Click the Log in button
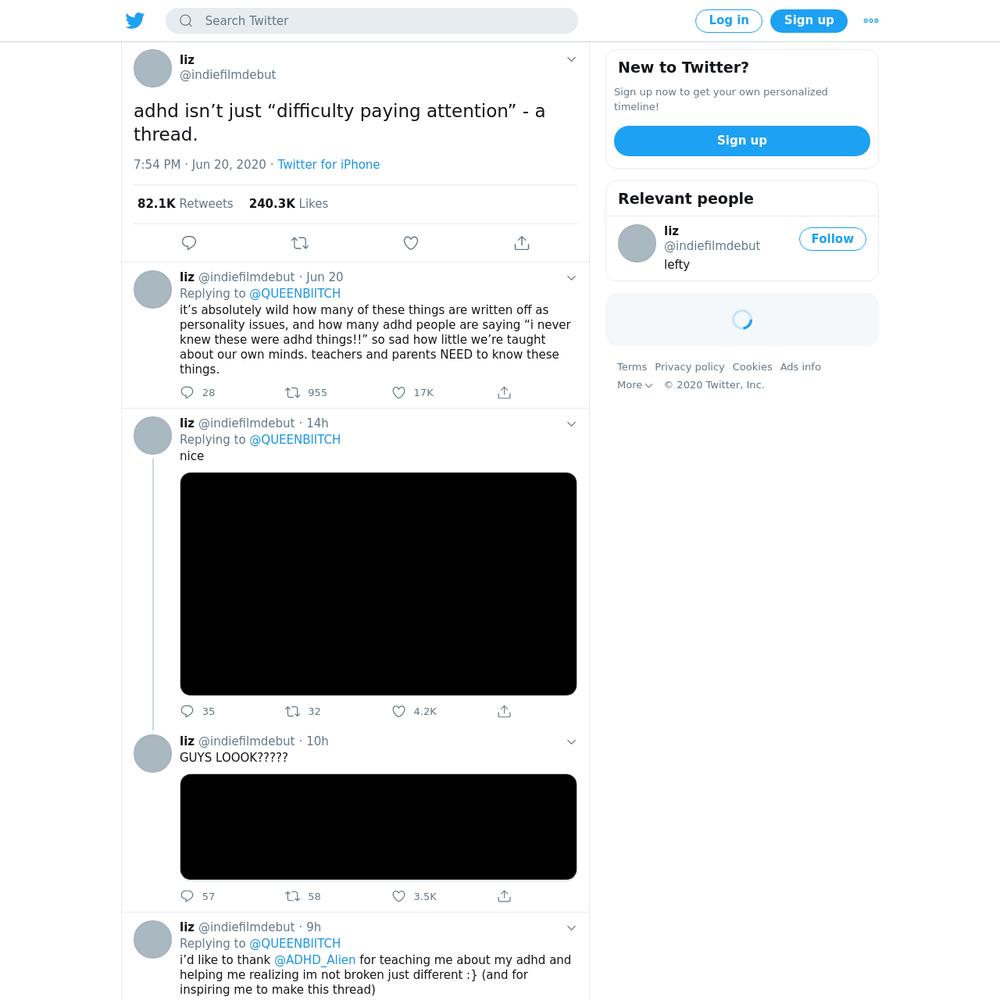1000x1000 pixels. pyautogui.click(x=728, y=20)
